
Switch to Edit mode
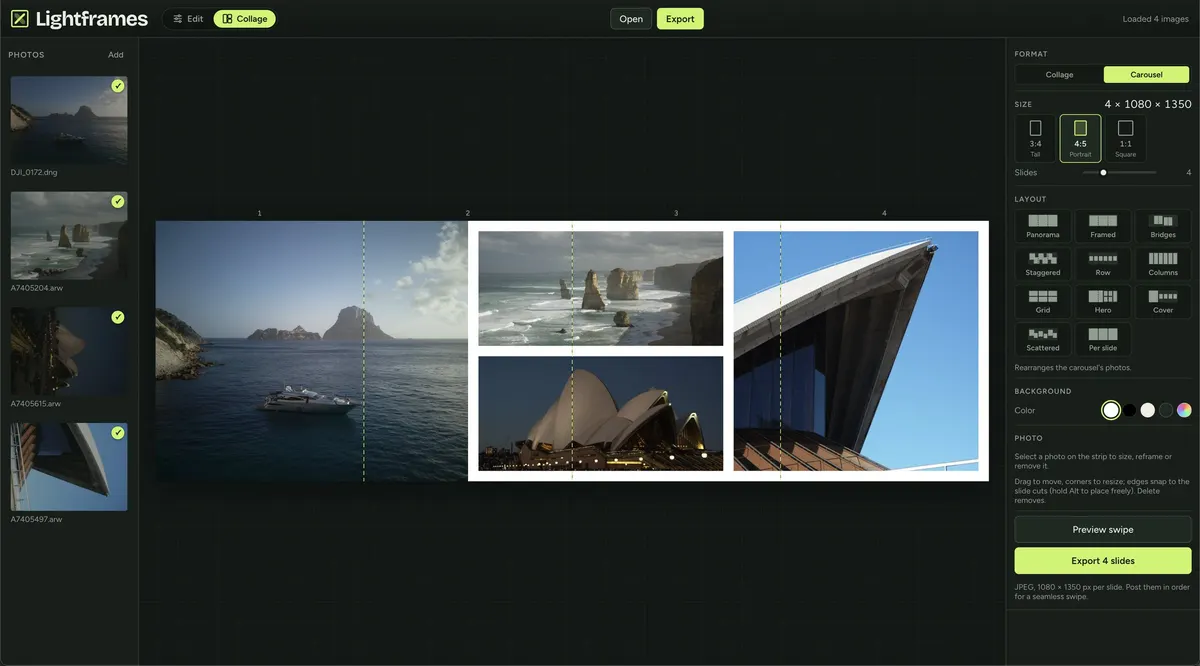(x=188, y=19)
